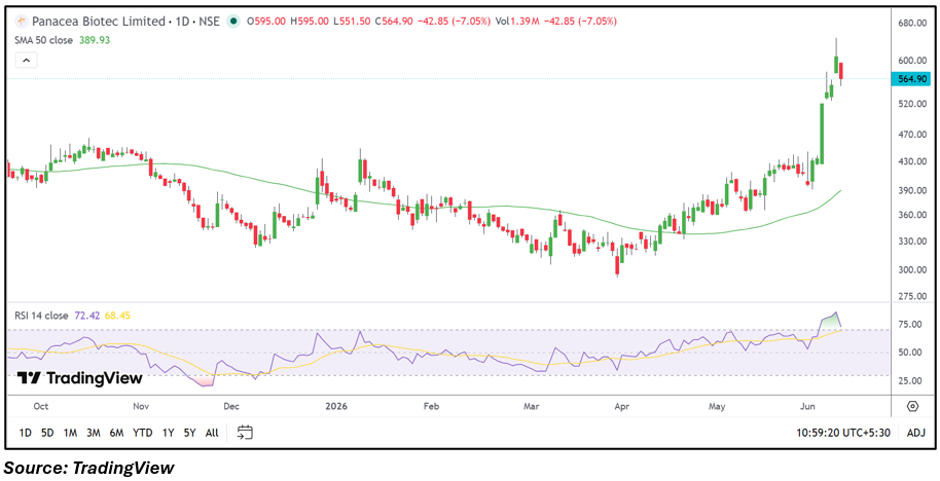The image size is (940, 481).
Task: Click the Panacea Biotec Limited symbol title
Action: point(97,22)
